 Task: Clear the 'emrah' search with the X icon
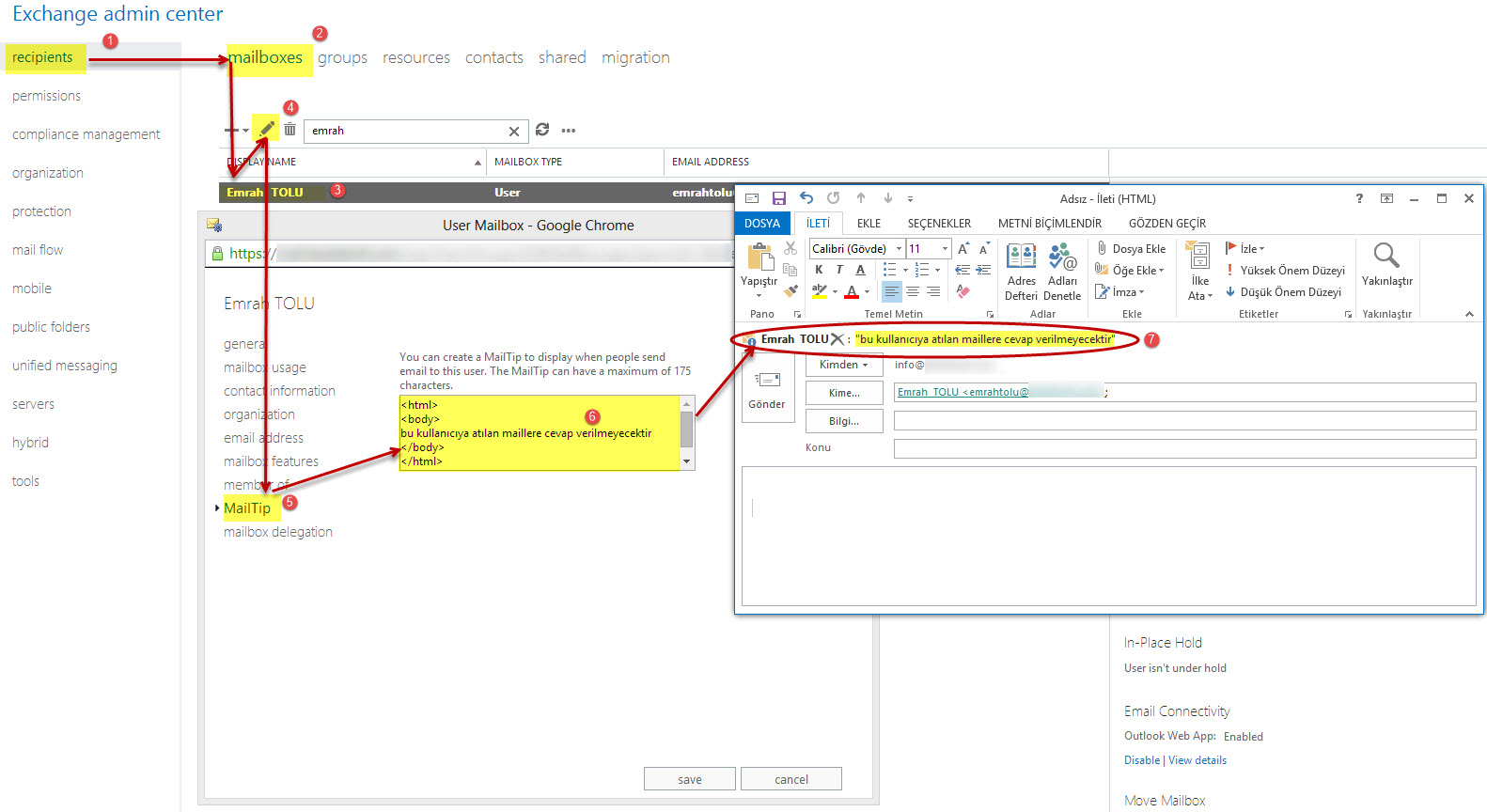point(514,132)
